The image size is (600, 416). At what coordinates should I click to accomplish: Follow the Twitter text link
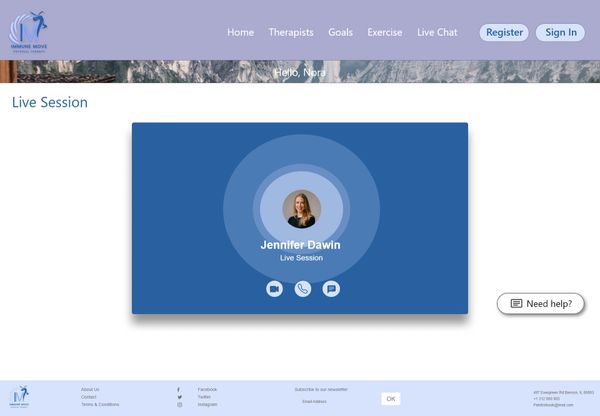tap(204, 397)
